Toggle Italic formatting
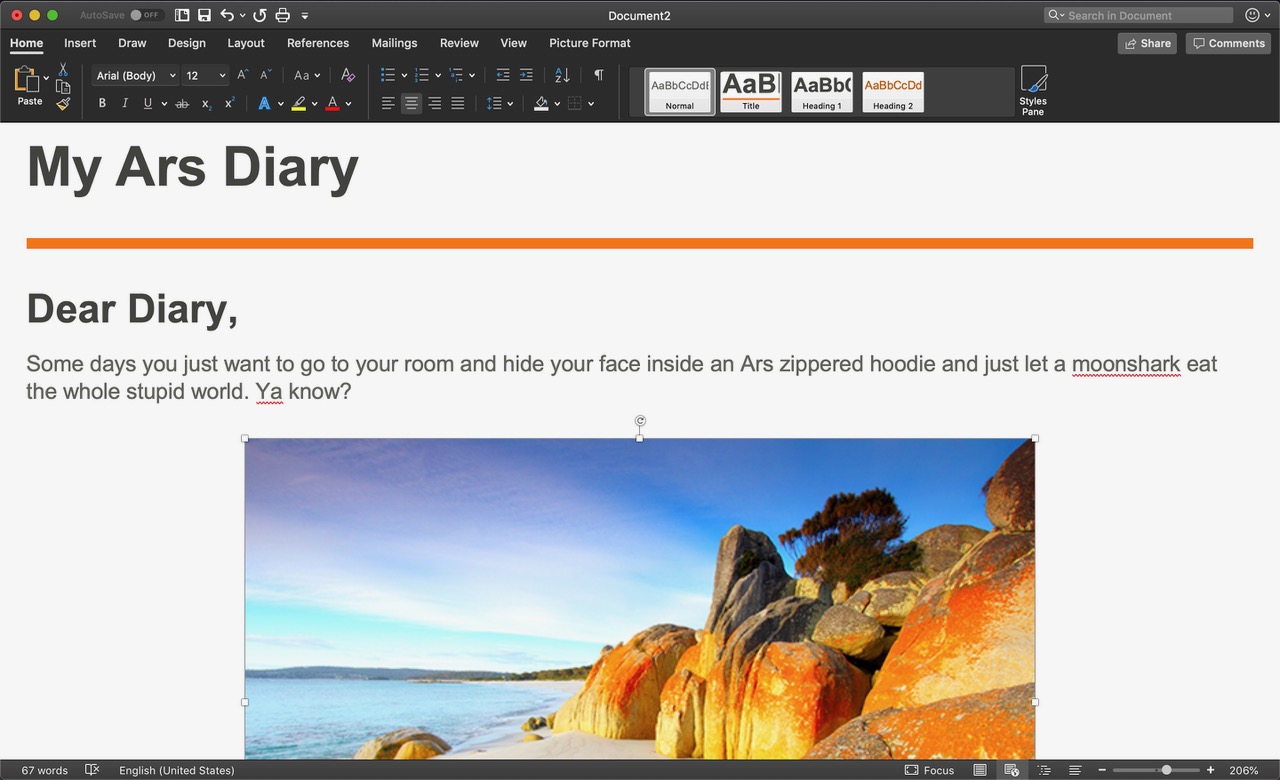Screen dimensions: 1280x780 125,103
